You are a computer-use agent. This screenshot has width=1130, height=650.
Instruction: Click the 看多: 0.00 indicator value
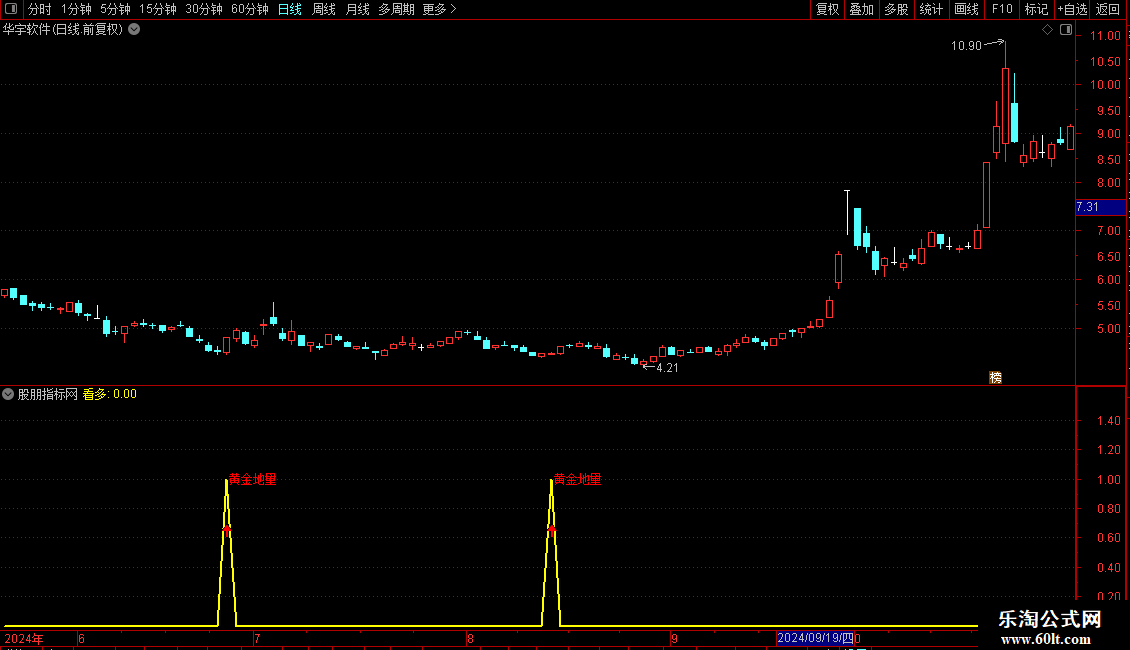[110, 394]
